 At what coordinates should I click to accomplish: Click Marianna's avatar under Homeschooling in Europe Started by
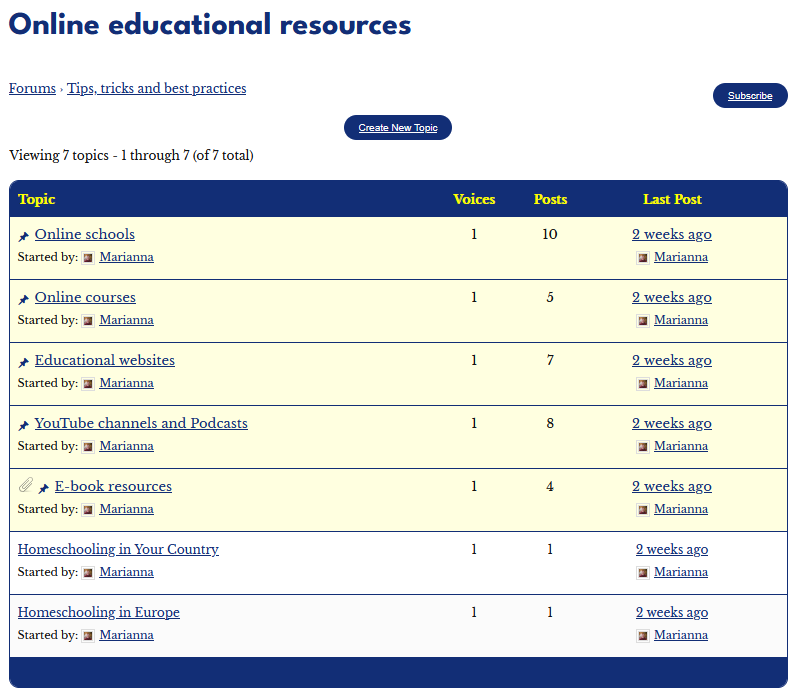point(88,636)
